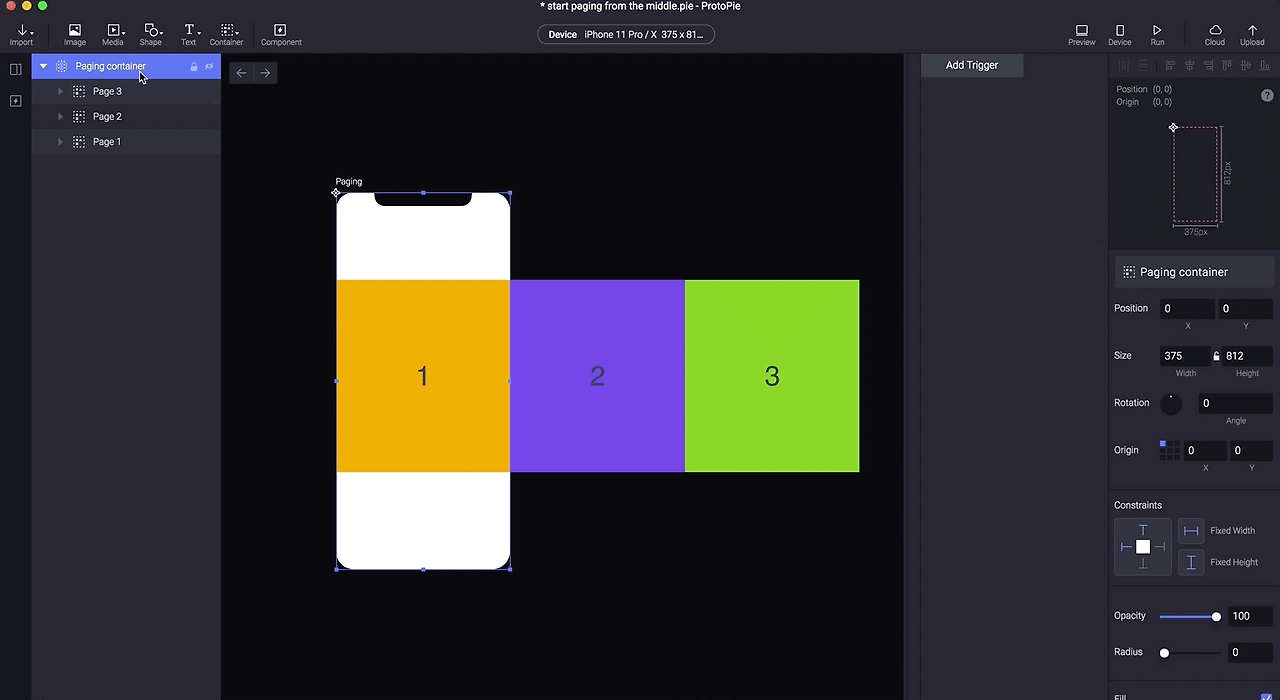Click the Size Width field
The image size is (1280, 700).
pyautogui.click(x=1185, y=356)
